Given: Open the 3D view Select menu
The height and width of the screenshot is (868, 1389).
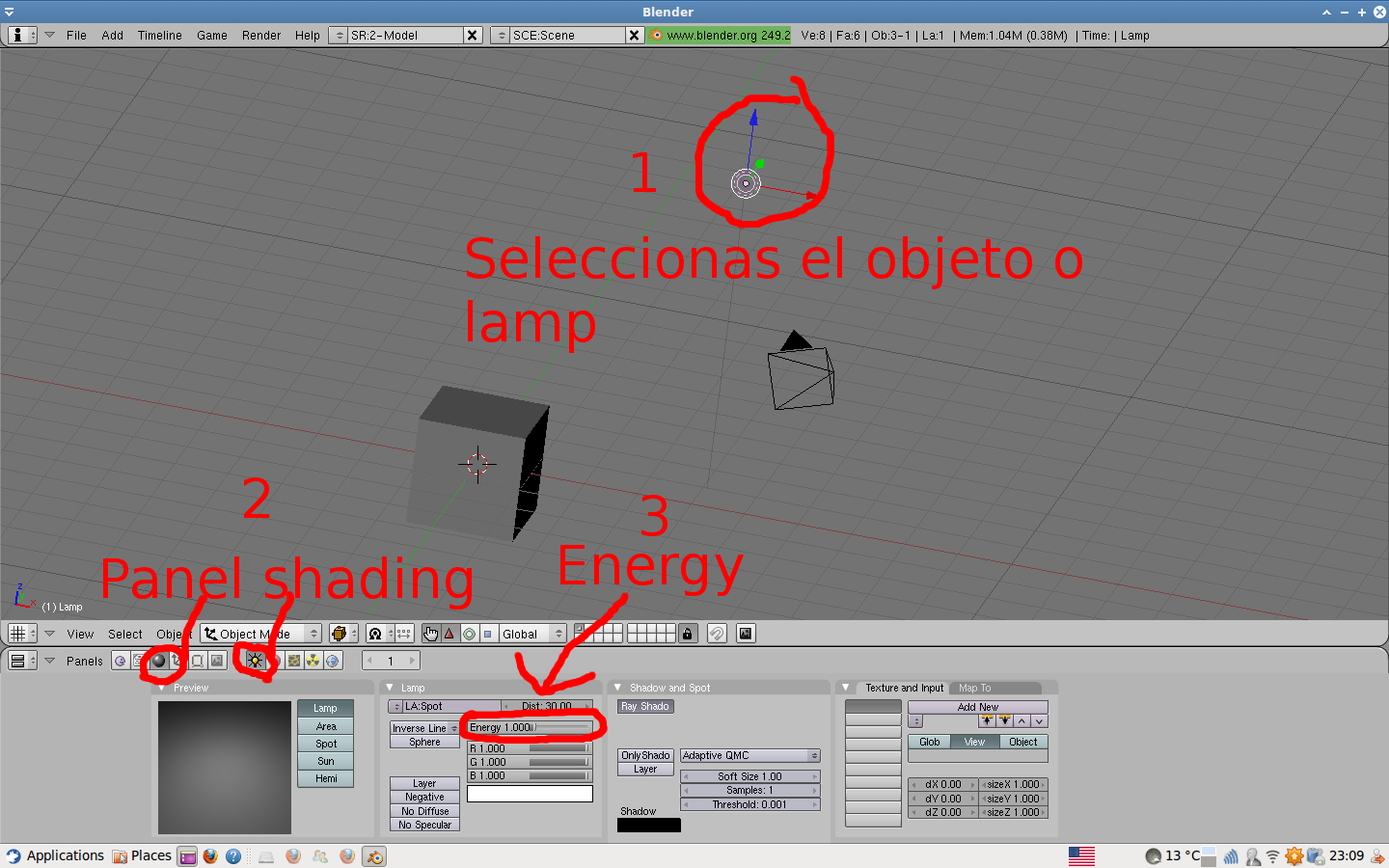Looking at the screenshot, I should click(x=125, y=634).
